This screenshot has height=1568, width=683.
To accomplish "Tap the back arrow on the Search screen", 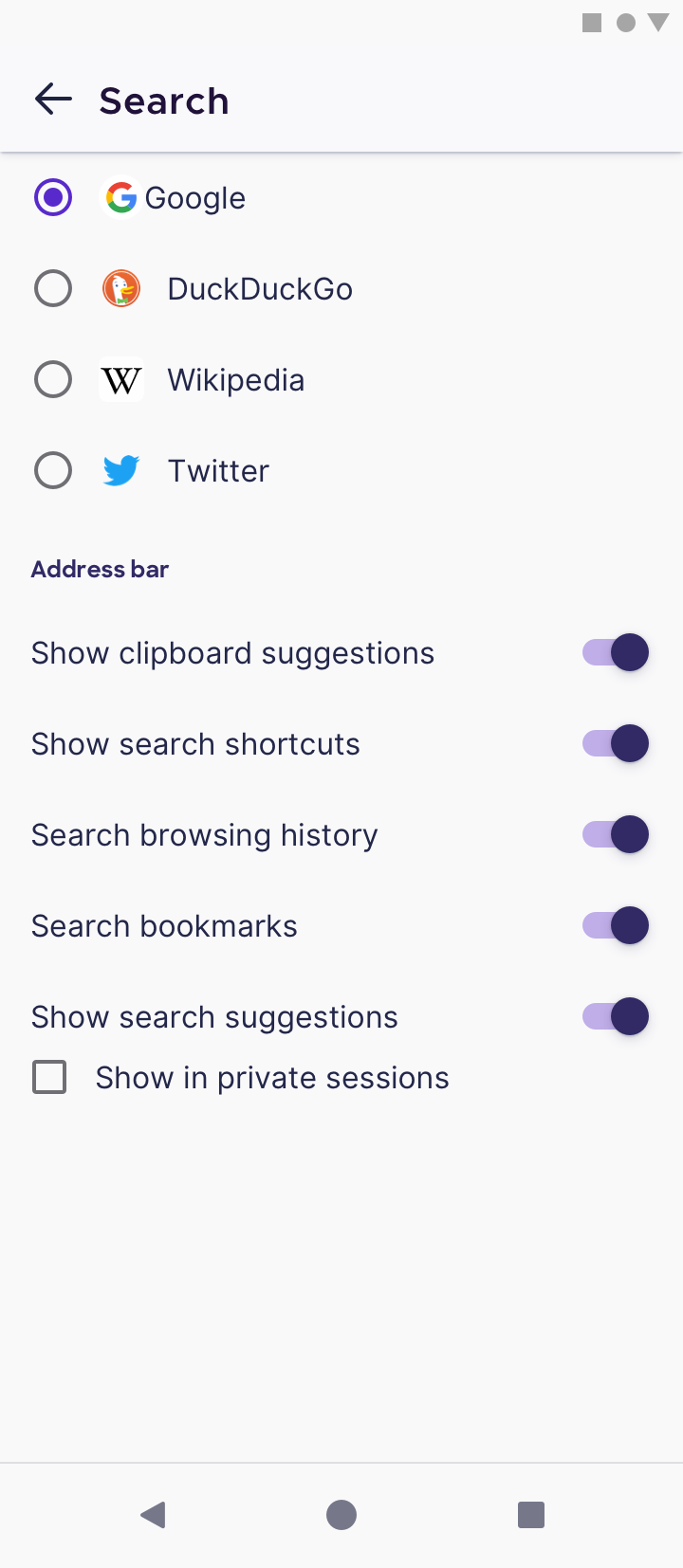I will pos(53,99).
